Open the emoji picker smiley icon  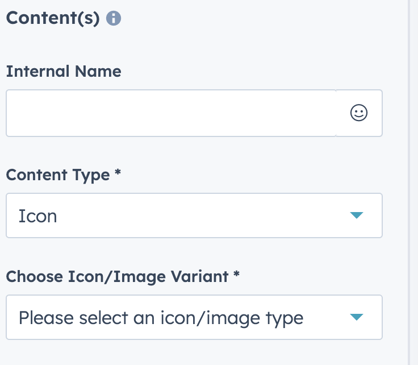(359, 113)
